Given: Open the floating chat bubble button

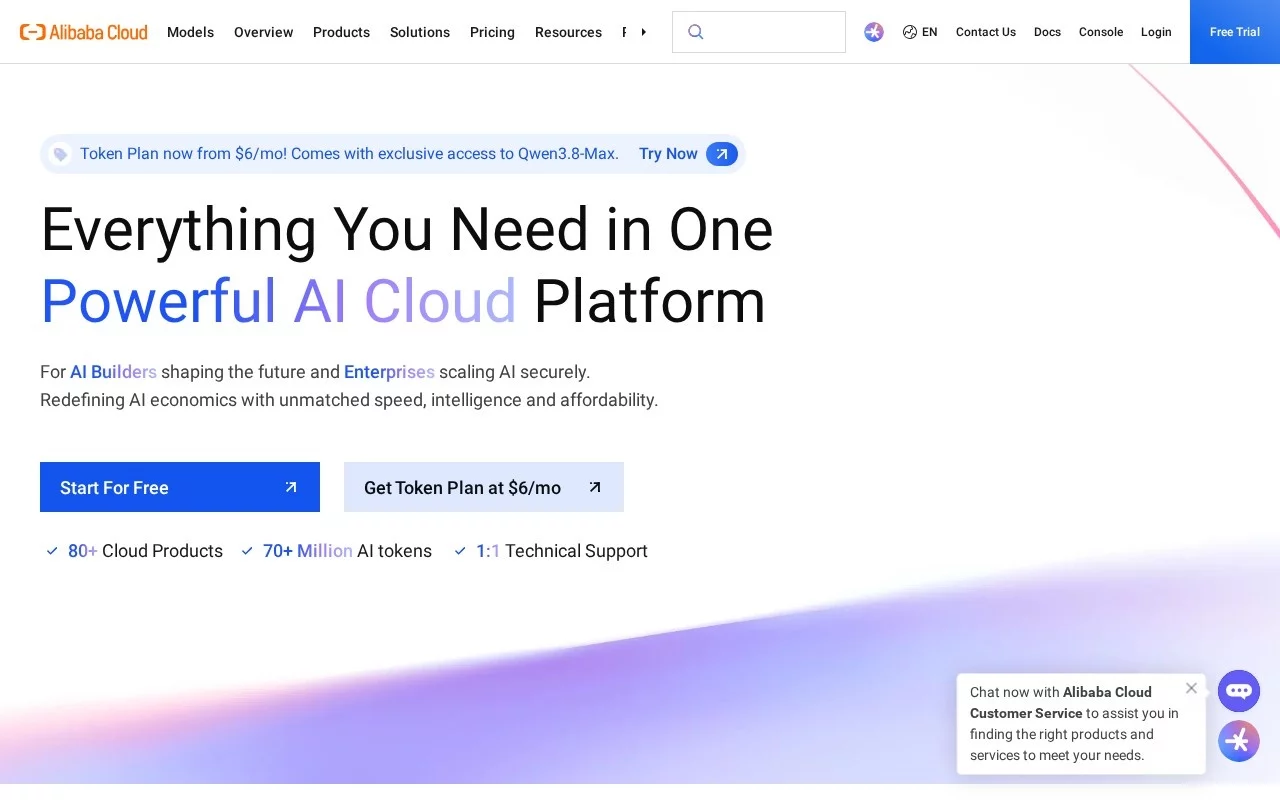Looking at the screenshot, I should 1239,691.
